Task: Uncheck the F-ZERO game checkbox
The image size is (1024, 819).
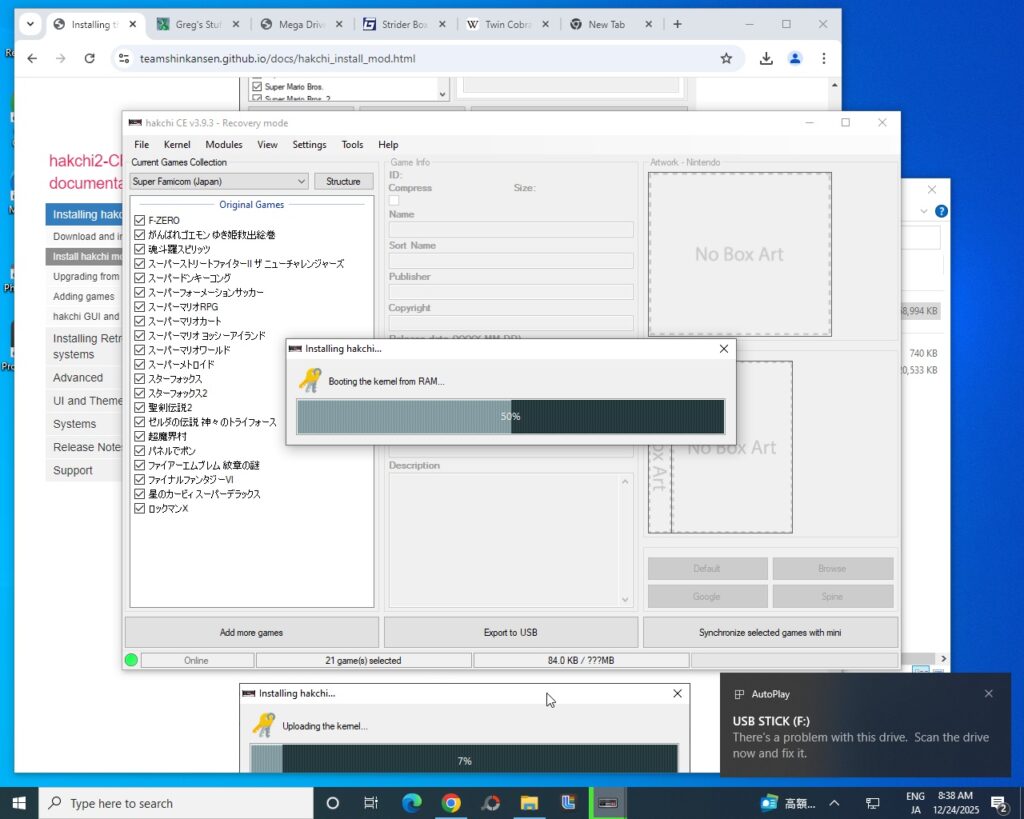Action: pyautogui.click(x=140, y=221)
